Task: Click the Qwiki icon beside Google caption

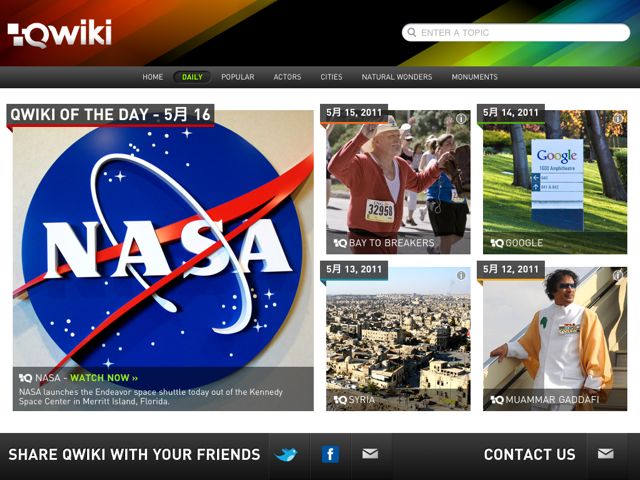Action: 497,243
